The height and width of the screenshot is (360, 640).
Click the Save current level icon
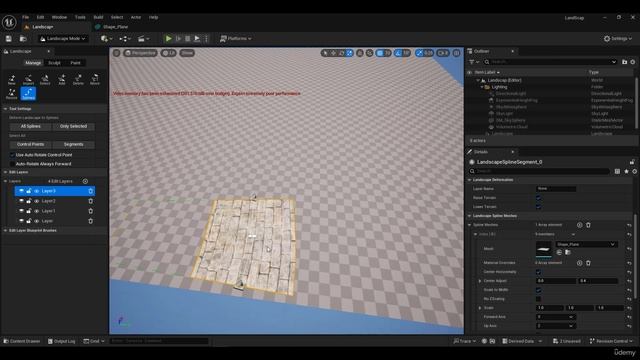point(9,38)
